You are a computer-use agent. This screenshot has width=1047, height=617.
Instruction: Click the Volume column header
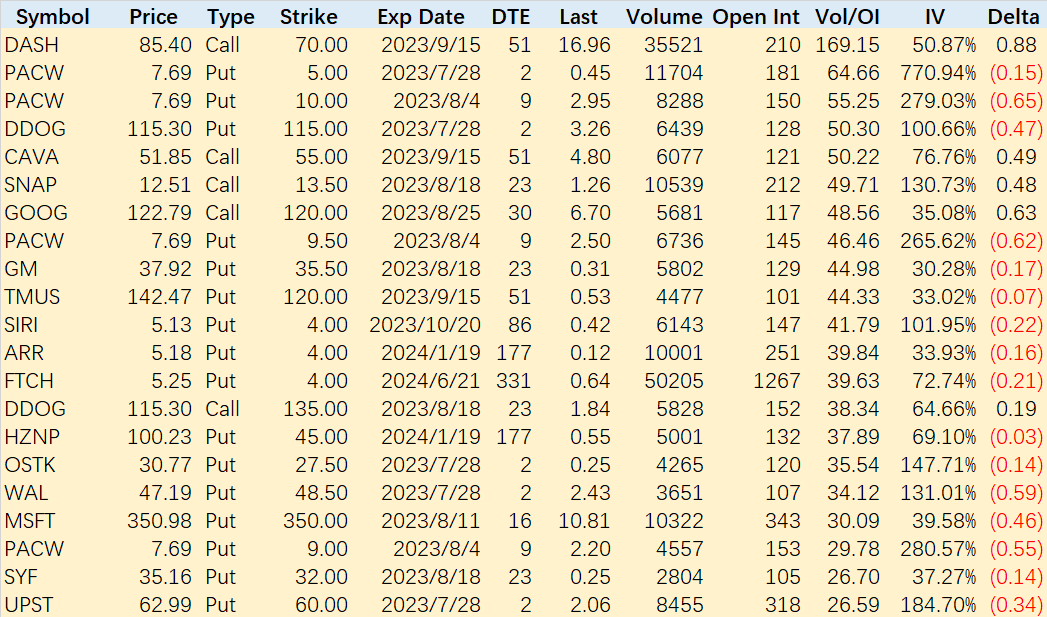pos(664,17)
